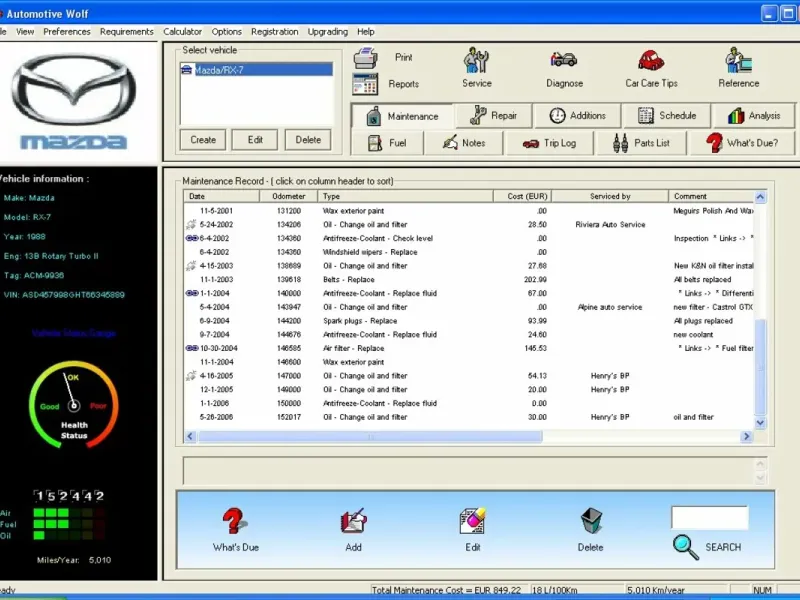The width and height of the screenshot is (800, 600).
Task: Switch to the Fuel tab
Action: pyautogui.click(x=387, y=143)
